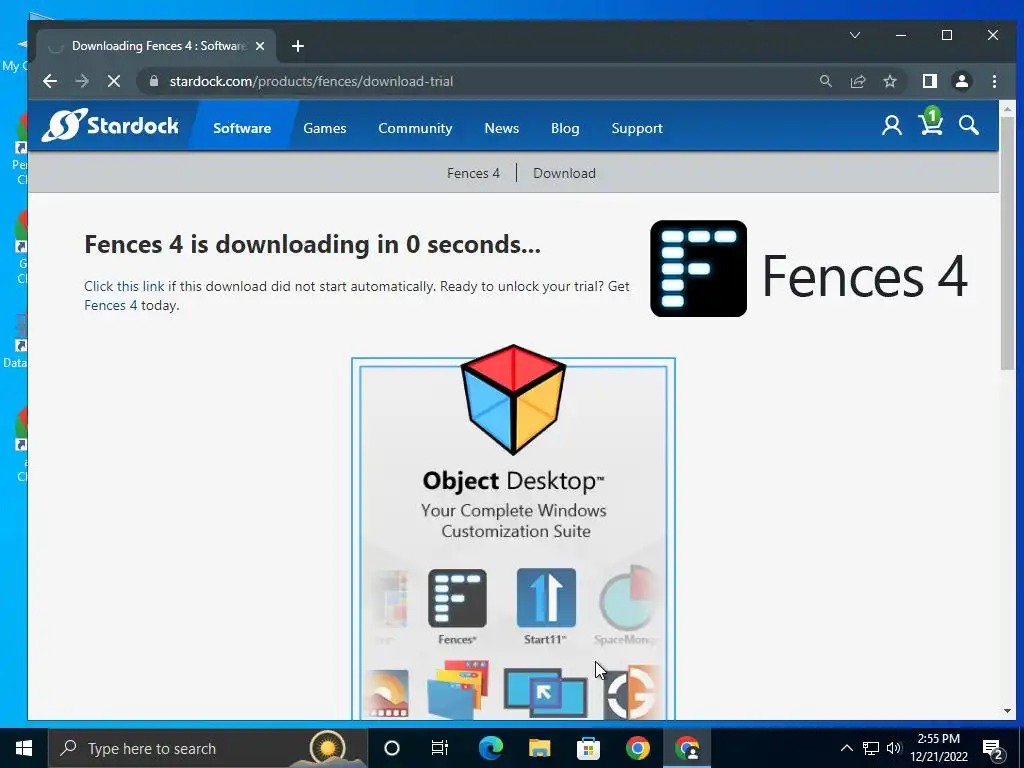Click the network icon in system tray
Image resolution: width=1024 pixels, height=768 pixels.
871,748
